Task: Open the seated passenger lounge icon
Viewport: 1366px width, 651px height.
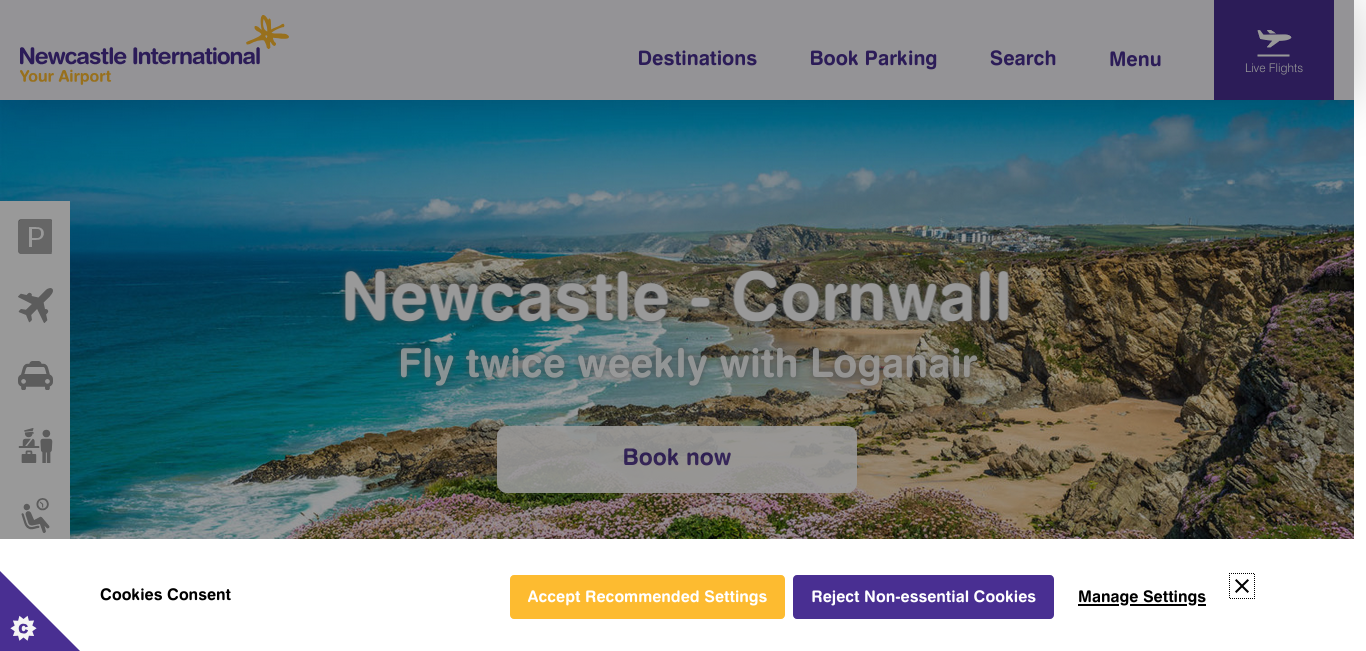Action: point(35,516)
